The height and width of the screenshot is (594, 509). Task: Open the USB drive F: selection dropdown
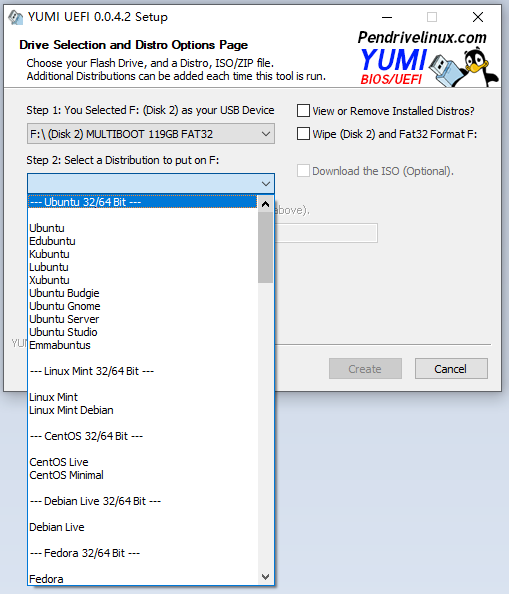click(x=151, y=134)
